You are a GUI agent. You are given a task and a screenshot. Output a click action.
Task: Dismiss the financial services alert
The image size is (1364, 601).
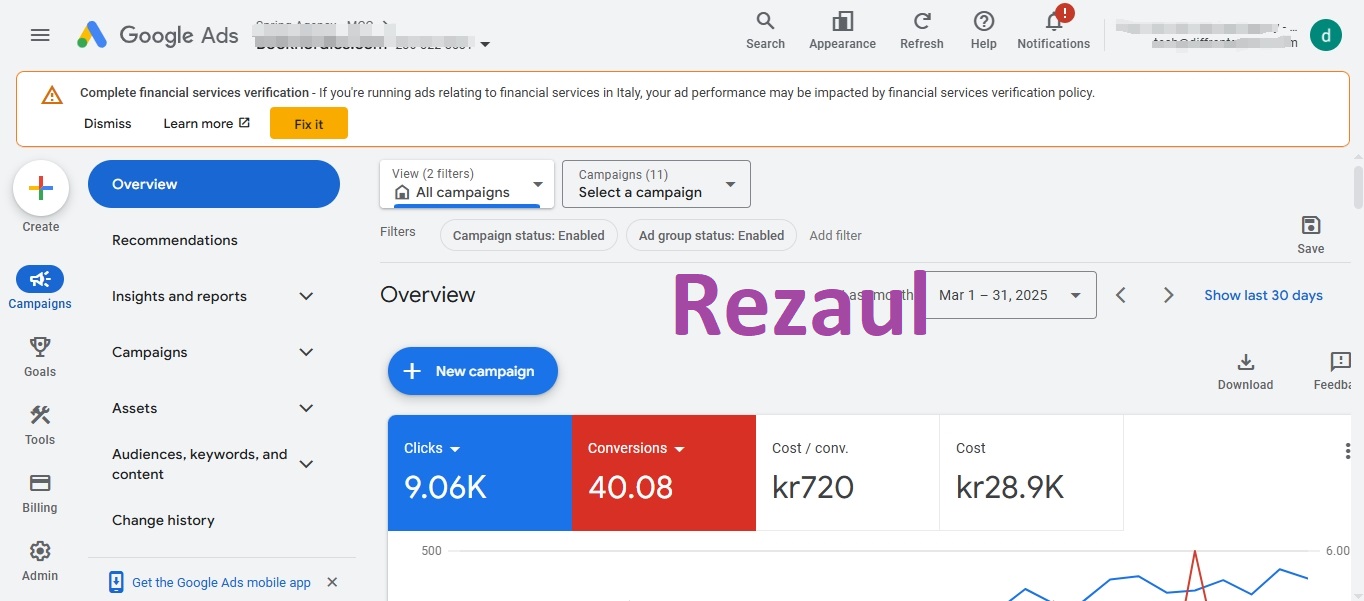click(x=108, y=123)
